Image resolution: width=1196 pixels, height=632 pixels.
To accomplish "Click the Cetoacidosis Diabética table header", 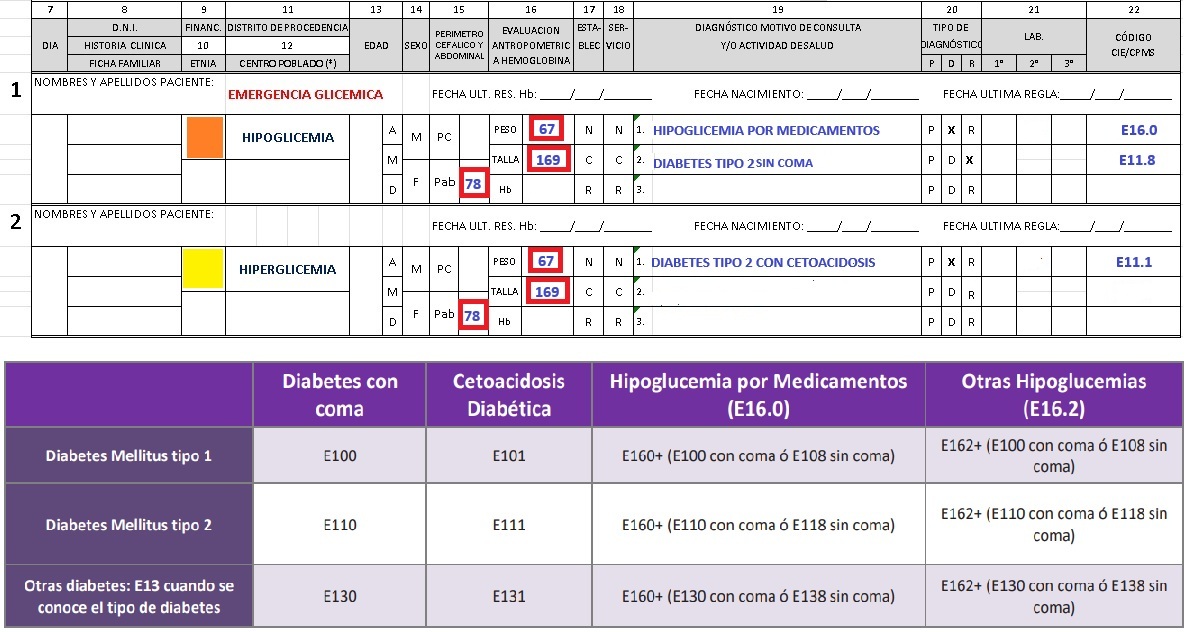I will (509, 394).
